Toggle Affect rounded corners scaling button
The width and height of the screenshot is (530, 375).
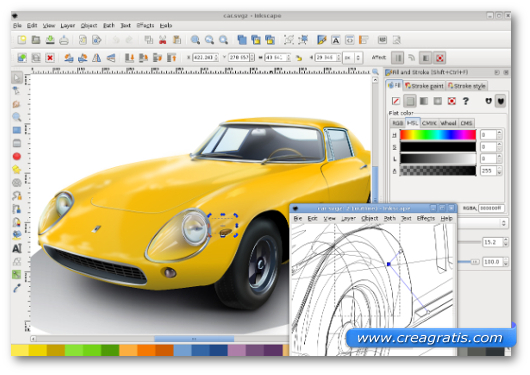pyautogui.click(x=411, y=58)
